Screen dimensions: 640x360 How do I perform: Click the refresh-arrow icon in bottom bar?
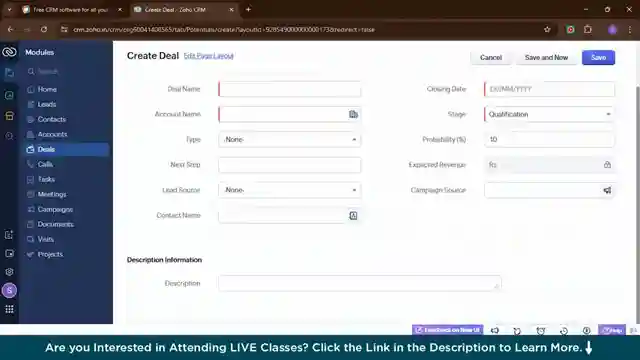click(517, 331)
